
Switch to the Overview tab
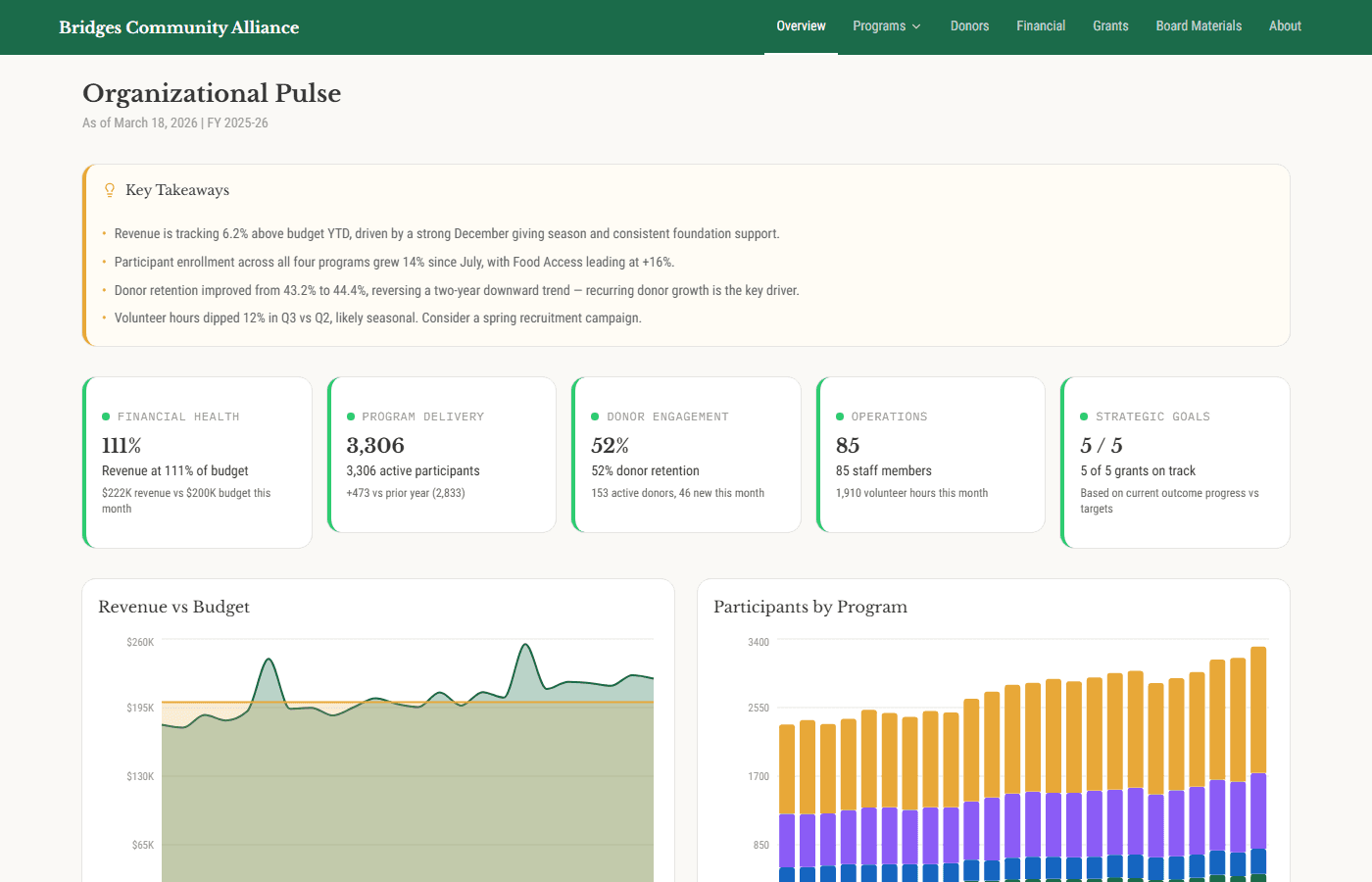[801, 26]
